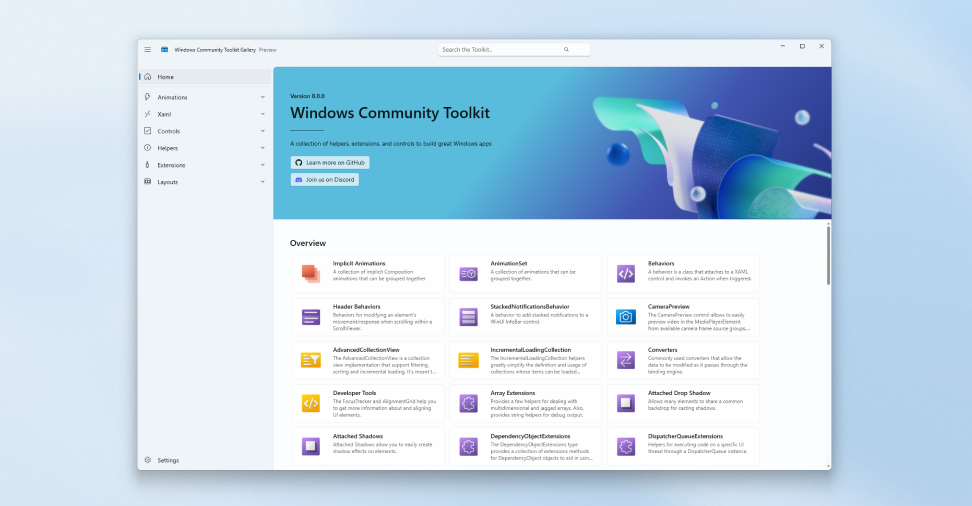Open the Converters card title
The height and width of the screenshot is (506, 972).
pyautogui.click(x=663, y=350)
